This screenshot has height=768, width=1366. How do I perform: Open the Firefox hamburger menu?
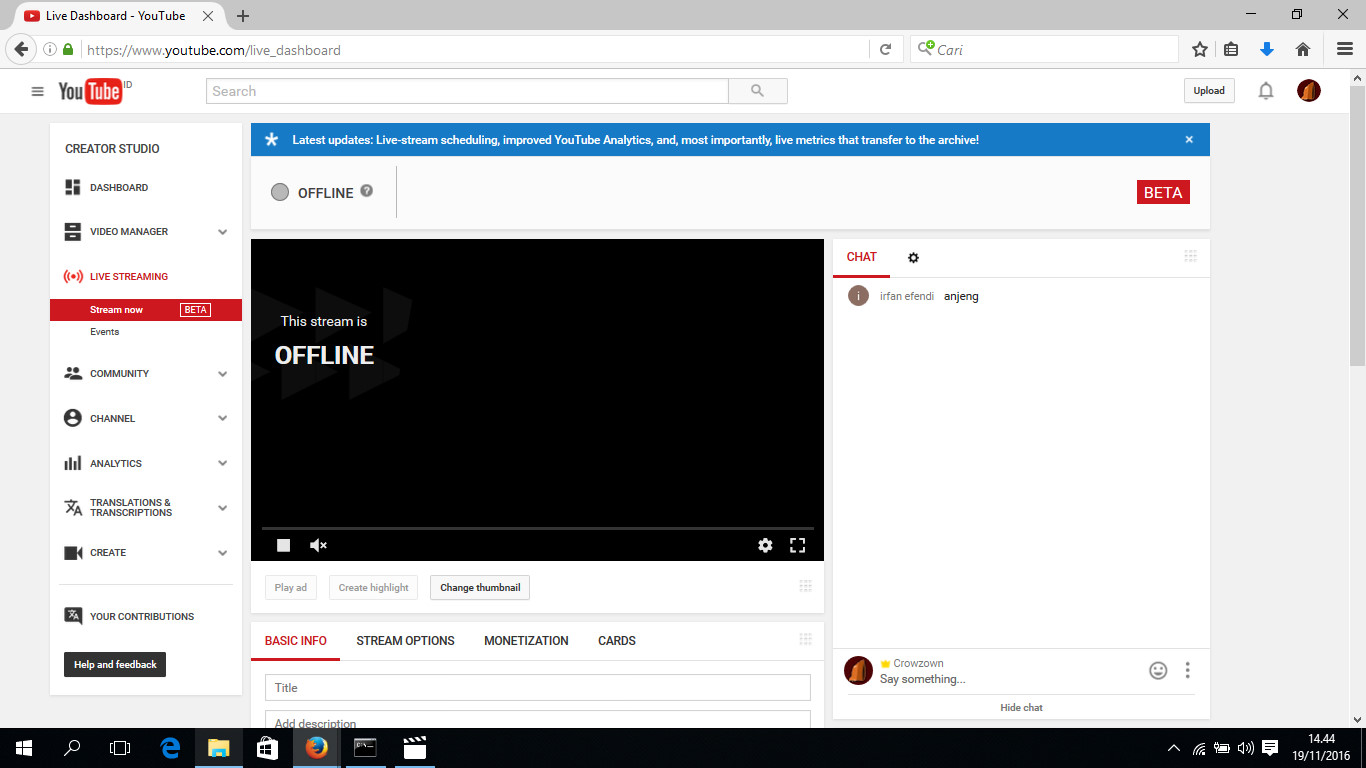(1345, 49)
